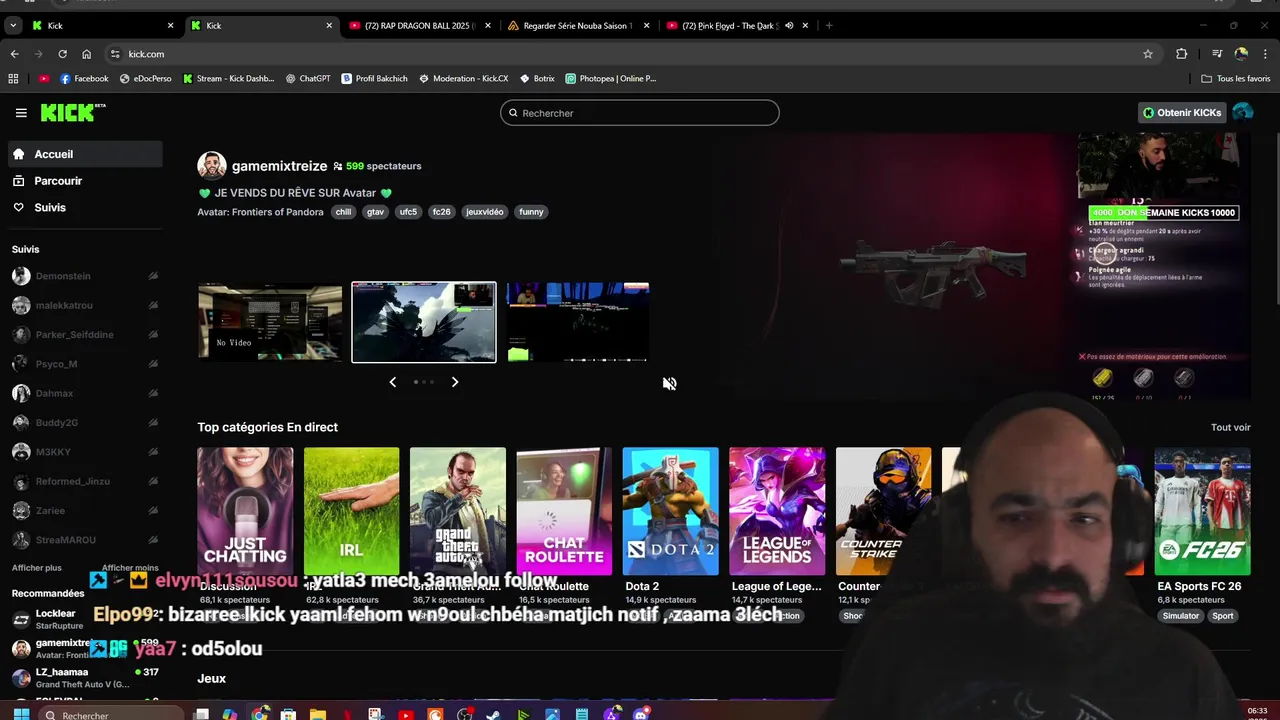Open the Facebook bookmark
1280x720 pixels.
[x=84, y=78]
